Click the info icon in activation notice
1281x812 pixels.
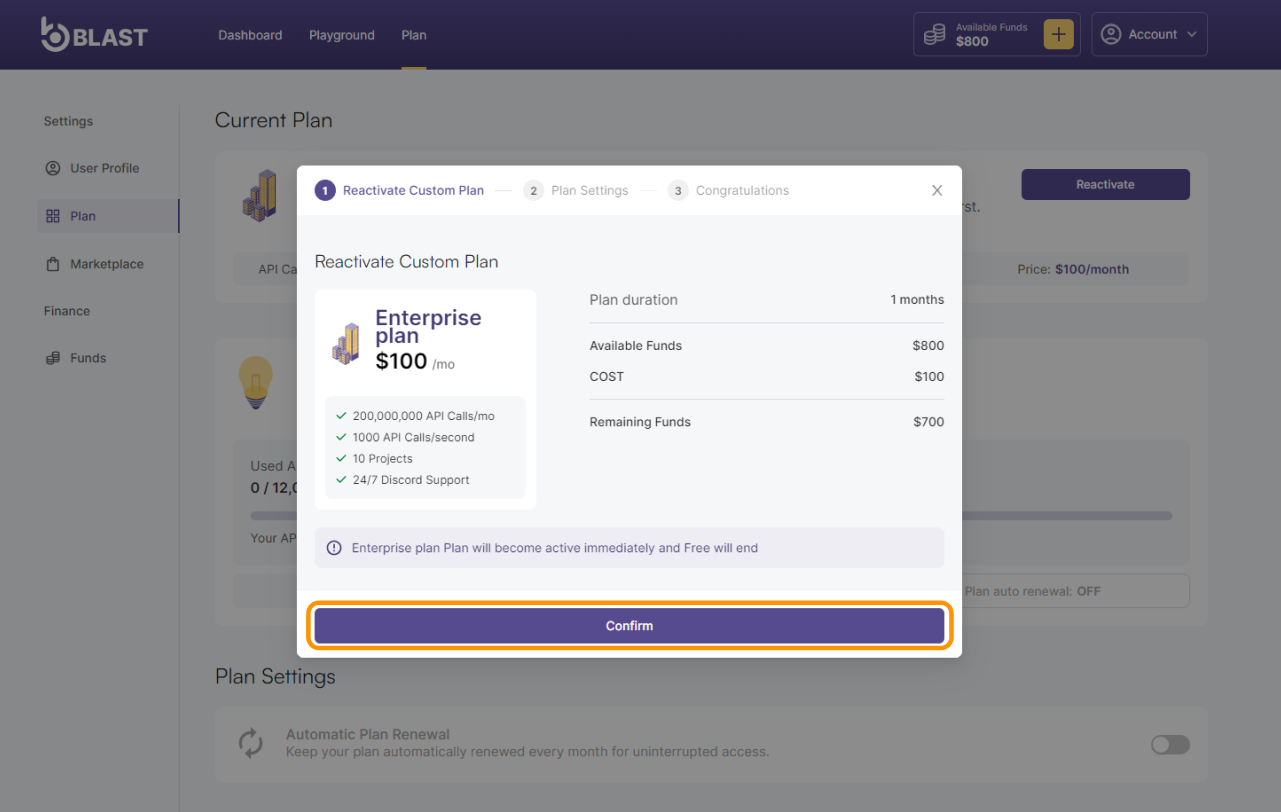point(334,548)
